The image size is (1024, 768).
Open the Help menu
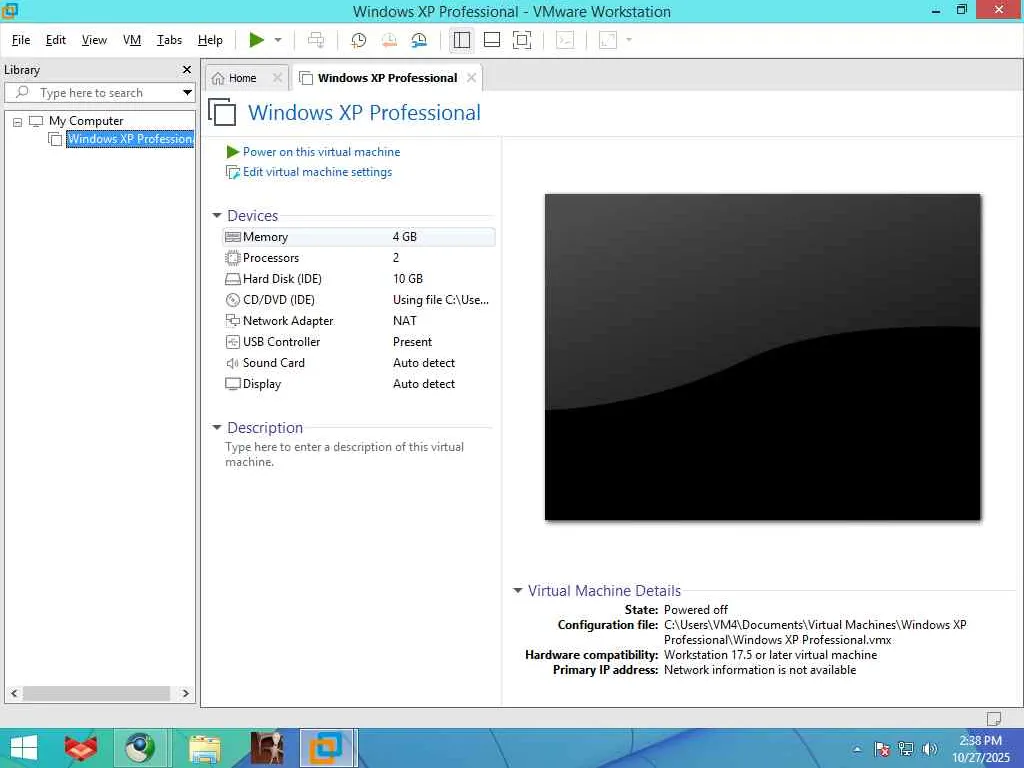[210, 40]
